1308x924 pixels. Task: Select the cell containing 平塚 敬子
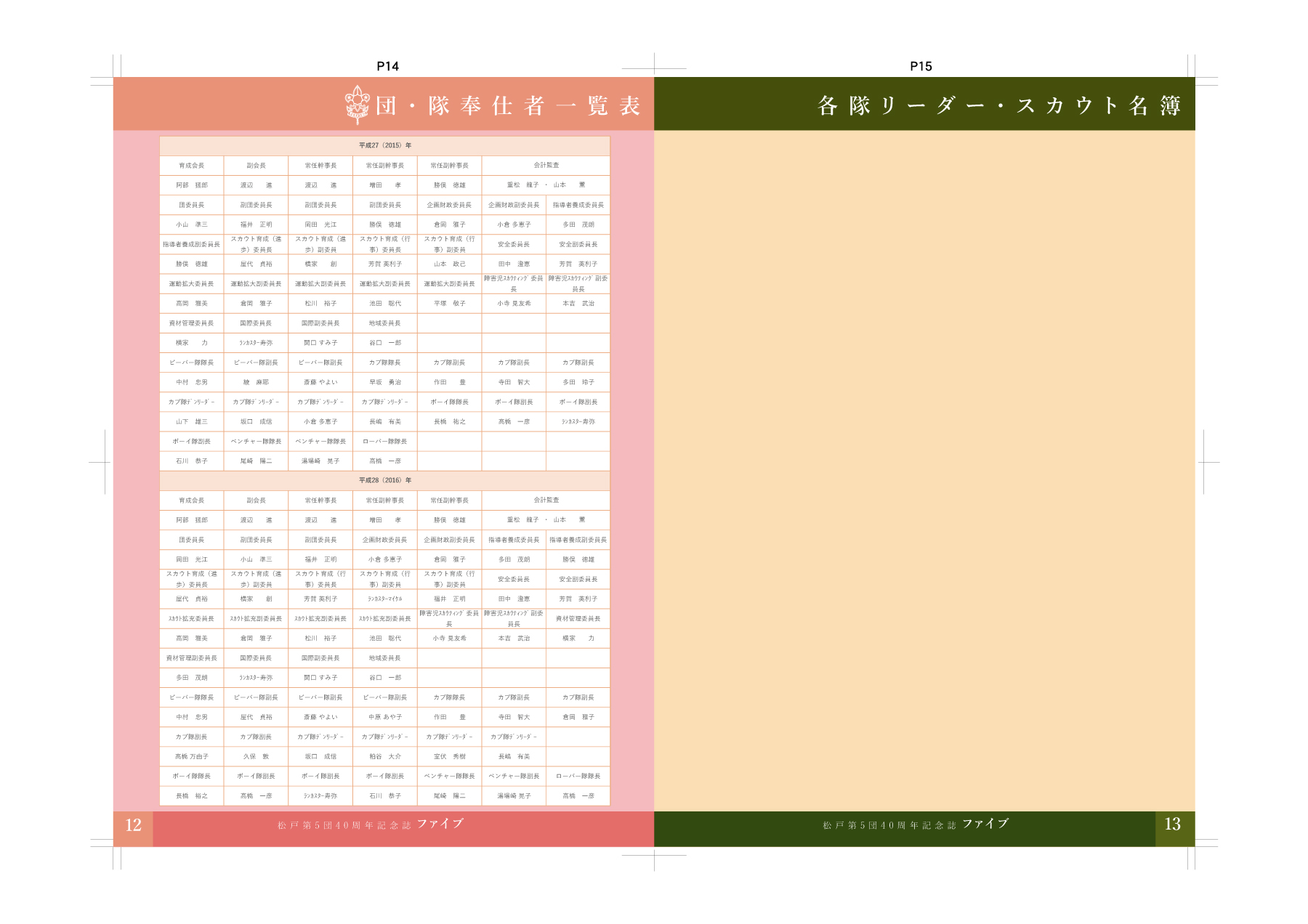coord(449,304)
